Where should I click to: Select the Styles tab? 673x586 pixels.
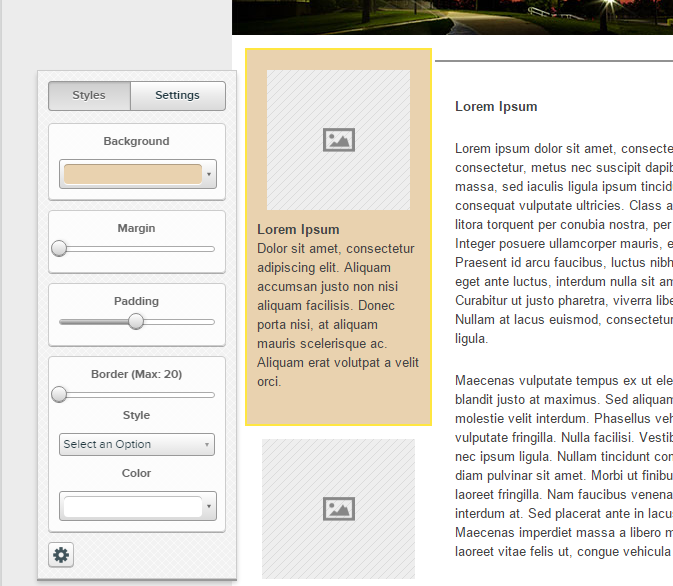(x=89, y=96)
